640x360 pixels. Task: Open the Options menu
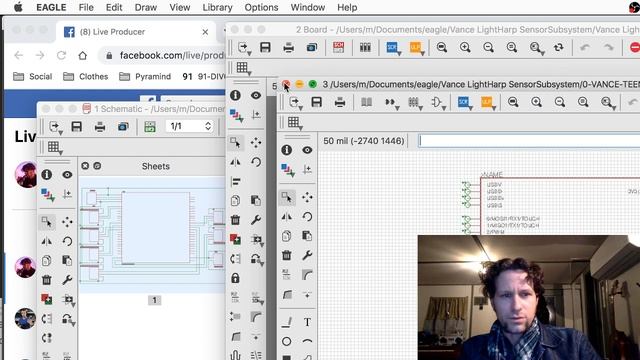point(261,7)
